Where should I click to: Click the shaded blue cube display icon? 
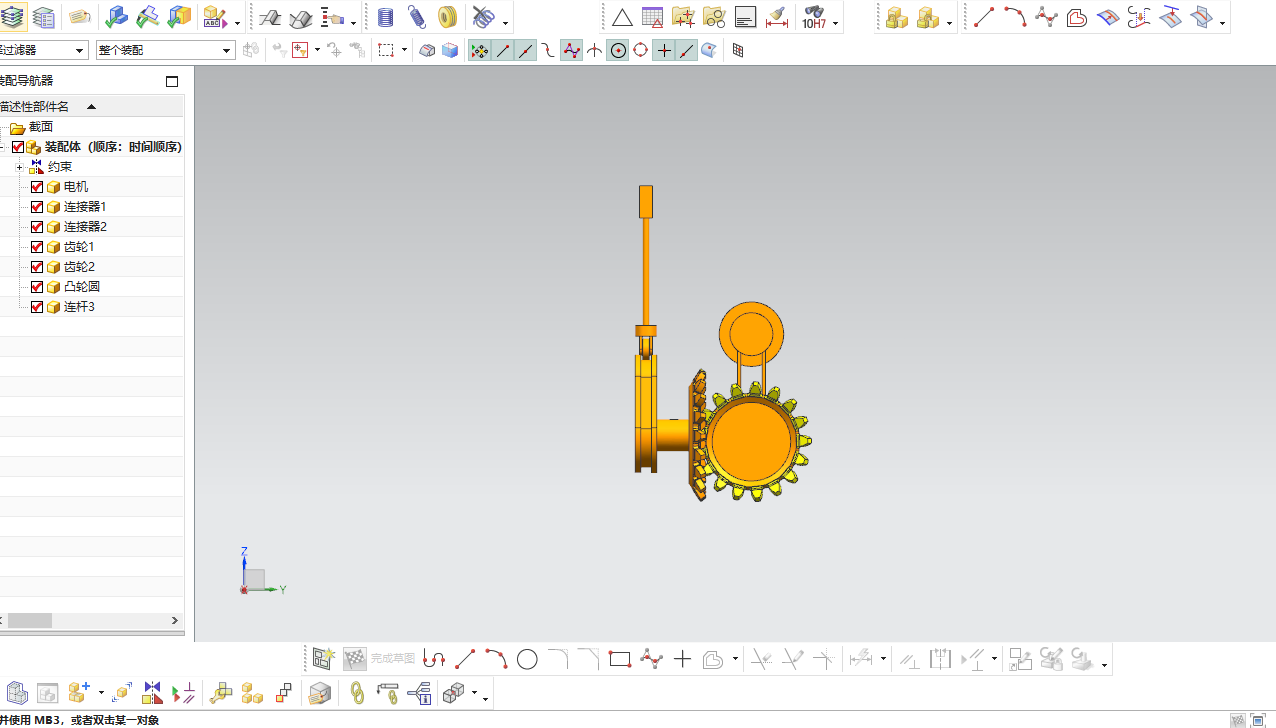tap(450, 50)
